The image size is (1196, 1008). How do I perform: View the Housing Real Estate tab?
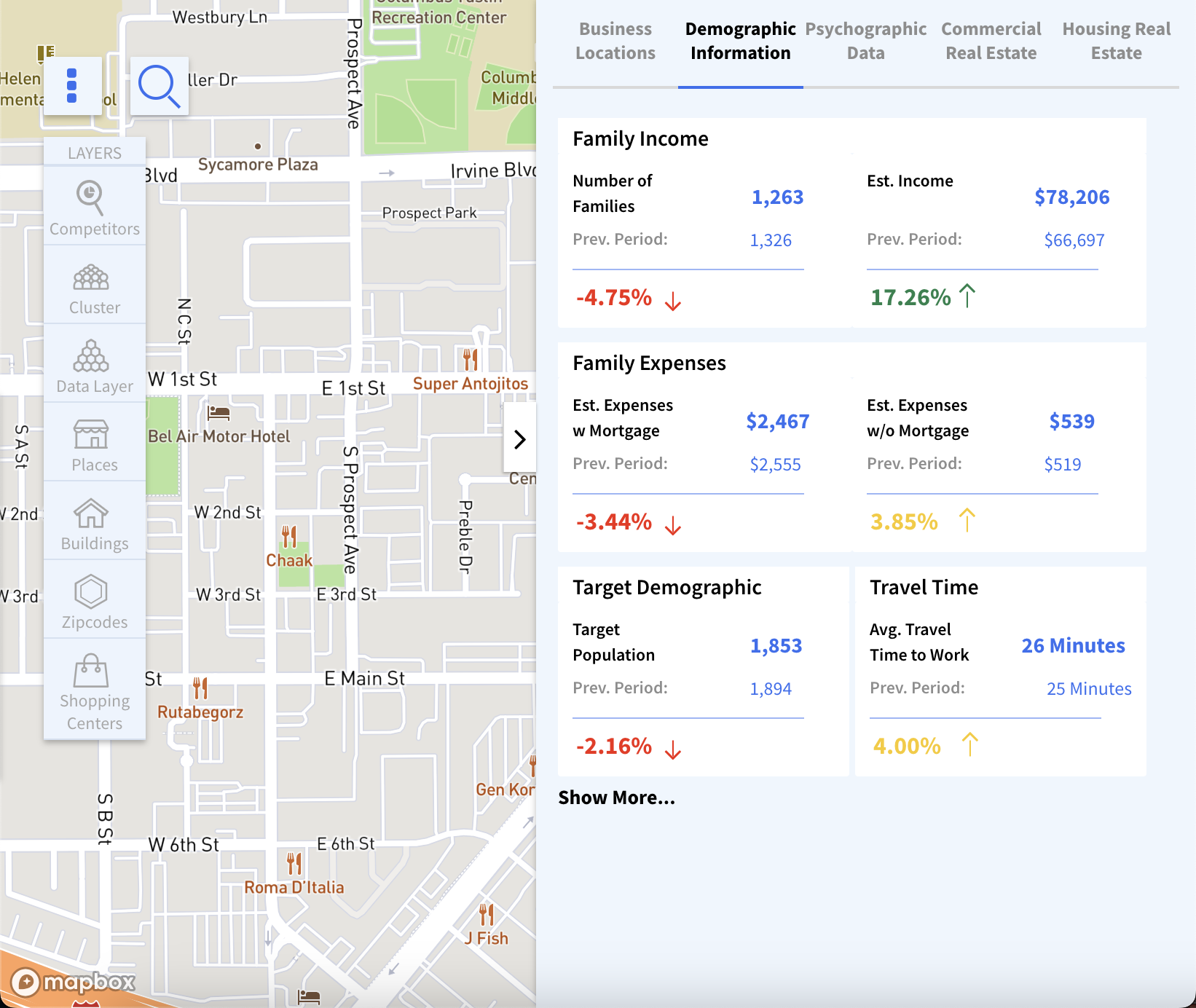1117,41
